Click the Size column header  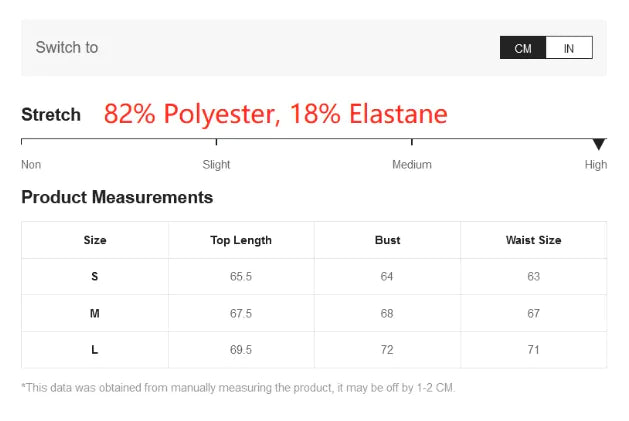click(95, 240)
